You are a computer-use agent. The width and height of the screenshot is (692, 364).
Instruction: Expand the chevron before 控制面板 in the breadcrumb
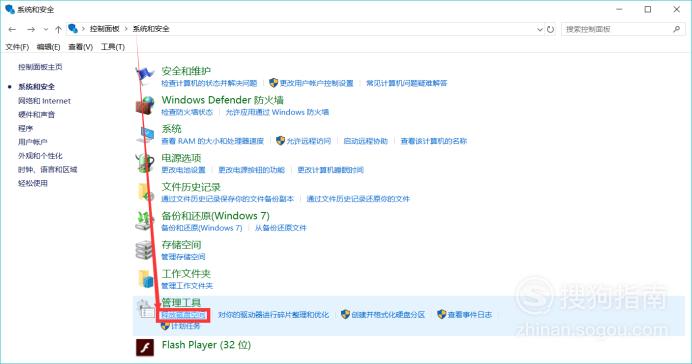(x=83, y=29)
